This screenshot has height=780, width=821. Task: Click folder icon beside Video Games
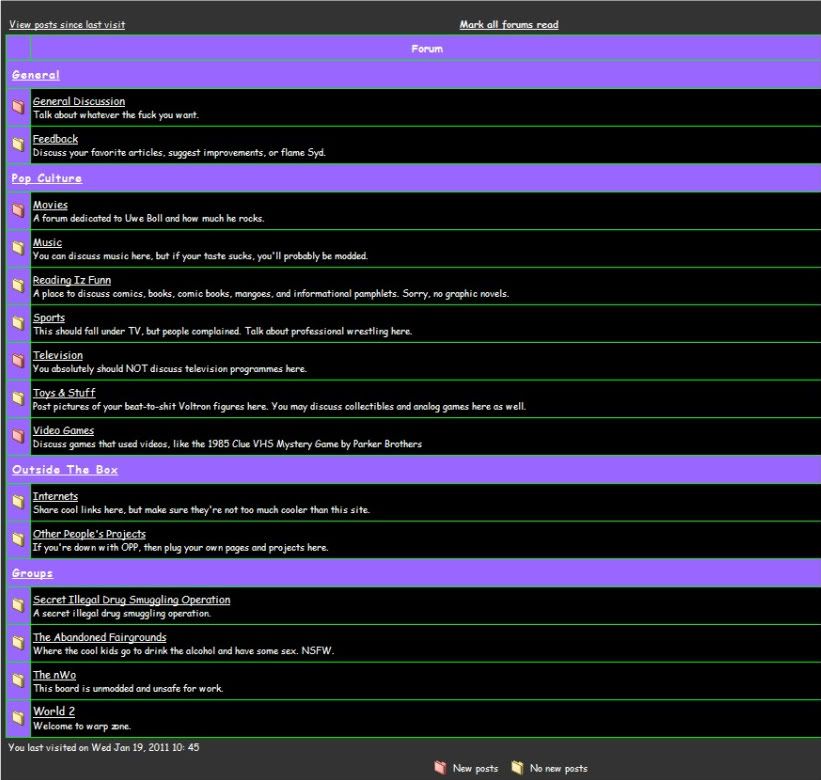pyautogui.click(x=18, y=436)
